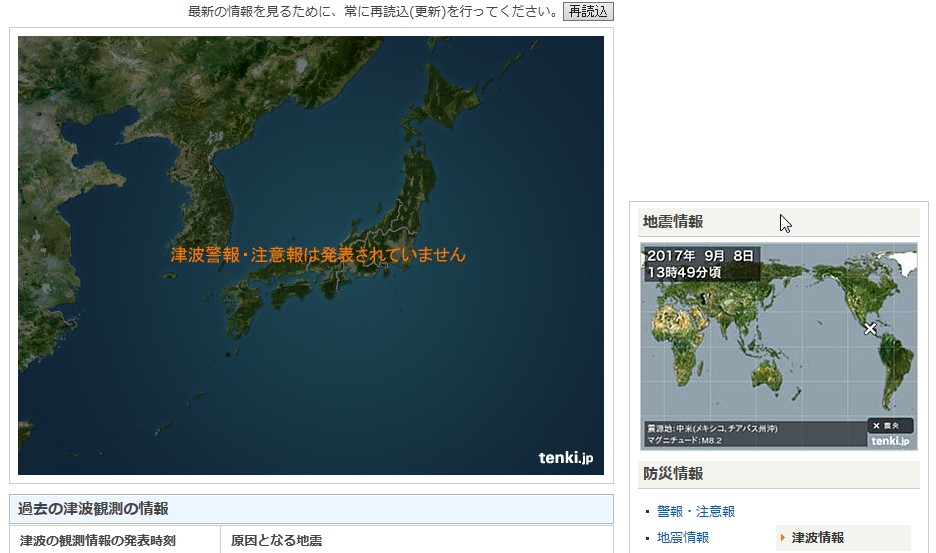Click the 地震情報 section heading
The width and height of the screenshot is (936, 553).
click(x=673, y=222)
